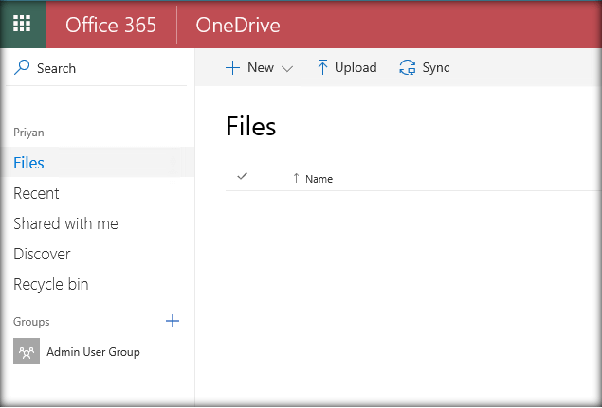Click the Sync cloud icon

click(407, 68)
